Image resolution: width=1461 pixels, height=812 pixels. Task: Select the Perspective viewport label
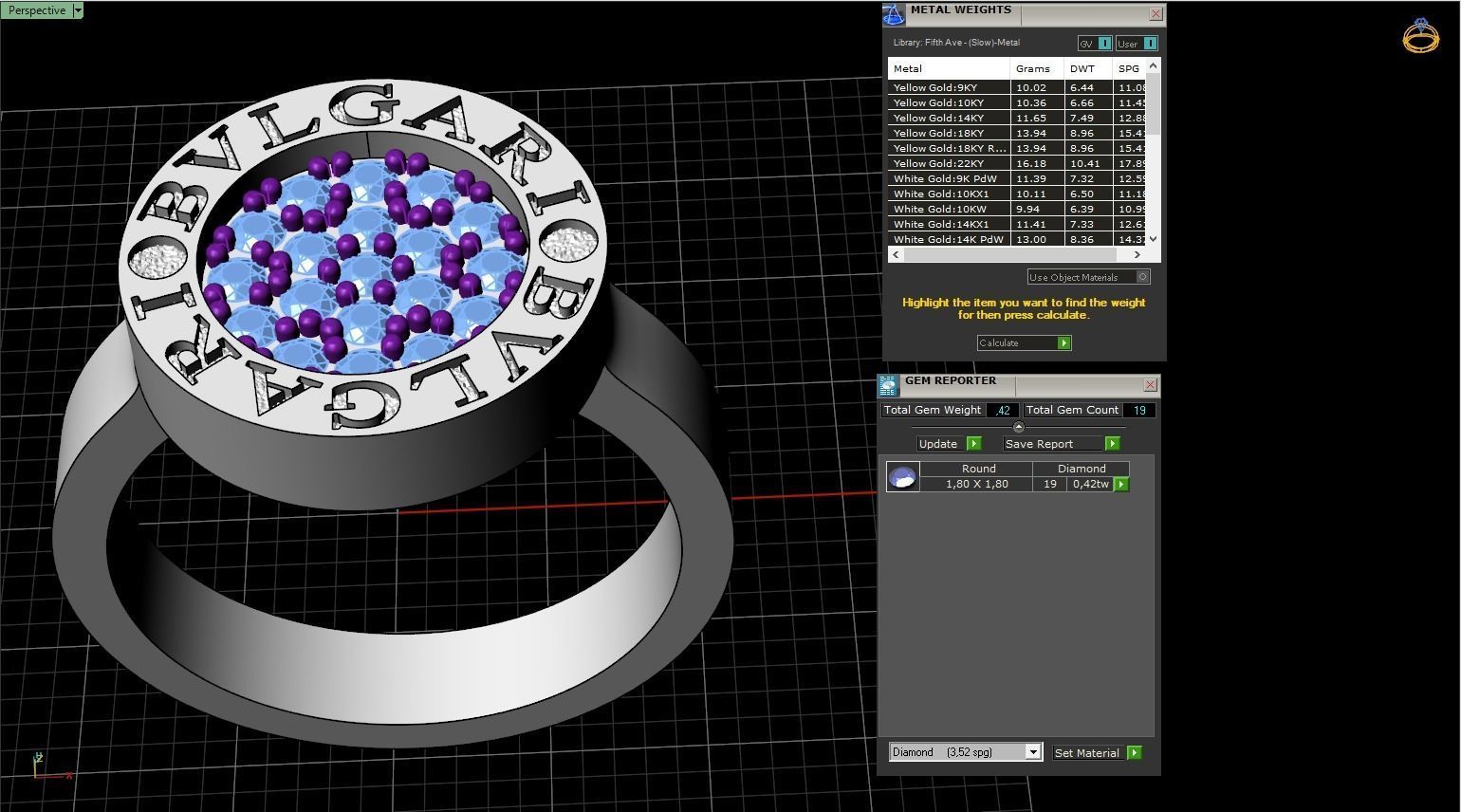click(37, 10)
